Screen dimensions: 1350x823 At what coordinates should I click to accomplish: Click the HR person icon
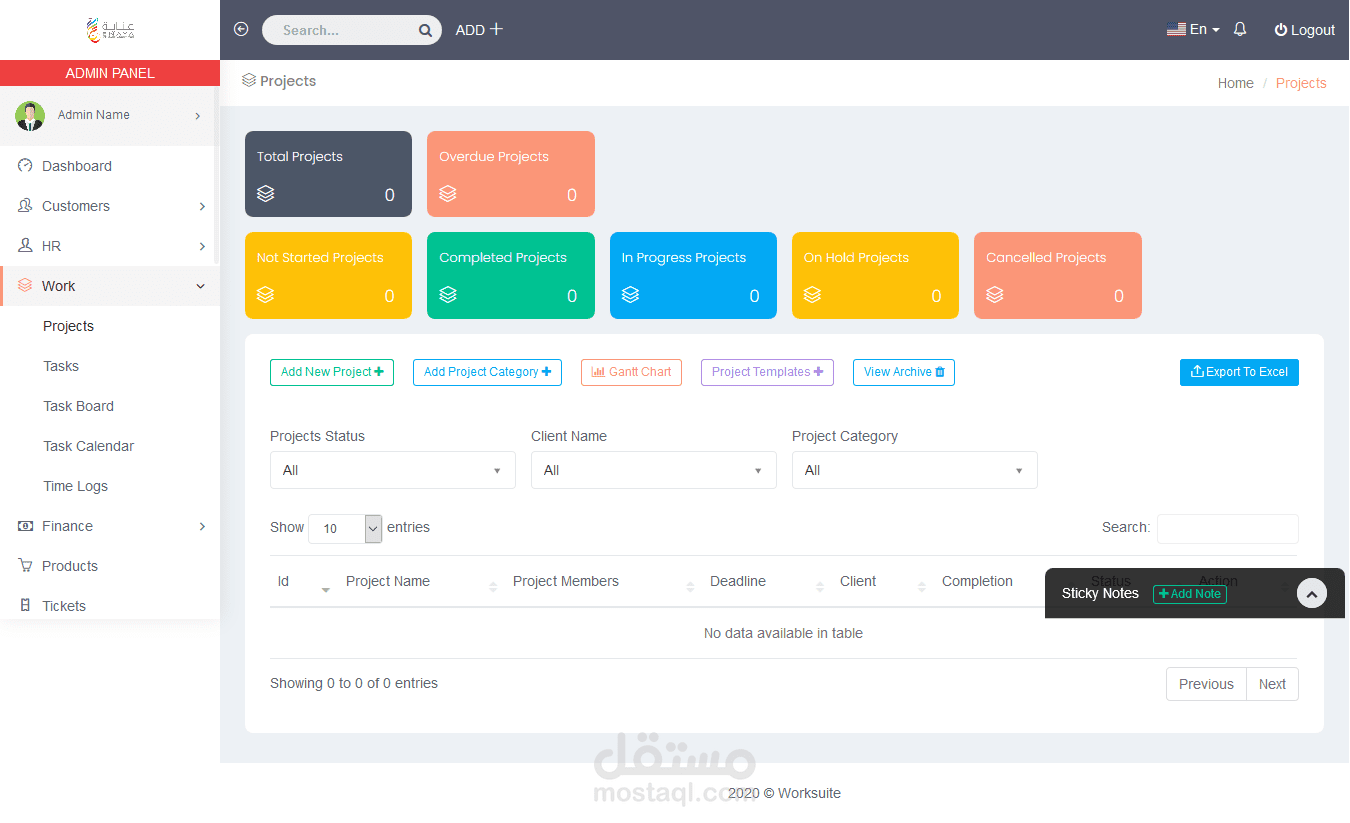25,246
